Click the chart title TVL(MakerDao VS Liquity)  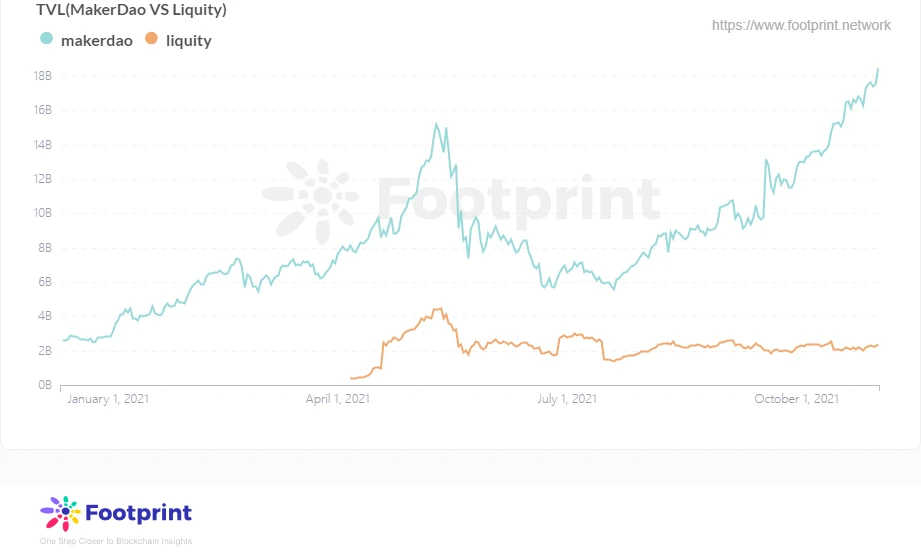tap(132, 9)
